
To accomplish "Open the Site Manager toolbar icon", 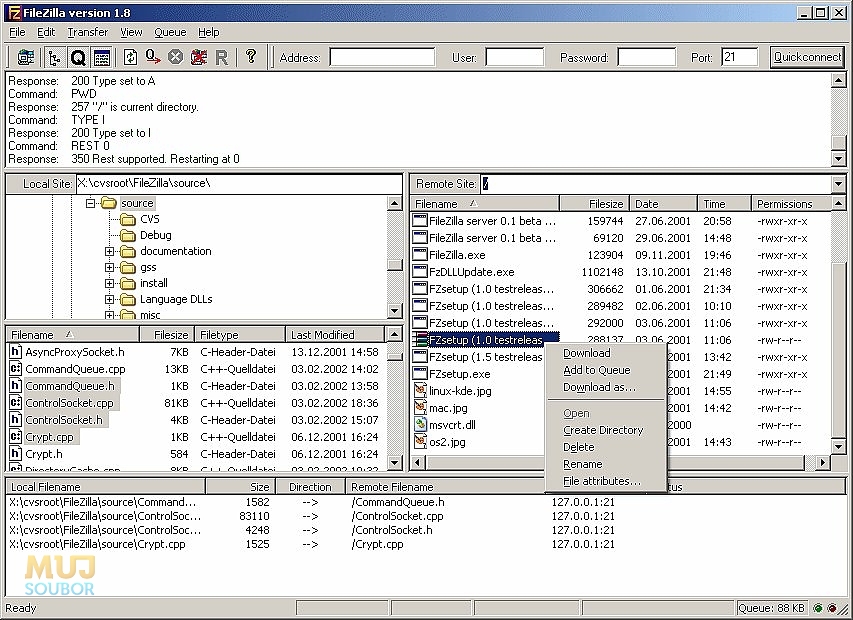I will click(x=26, y=57).
